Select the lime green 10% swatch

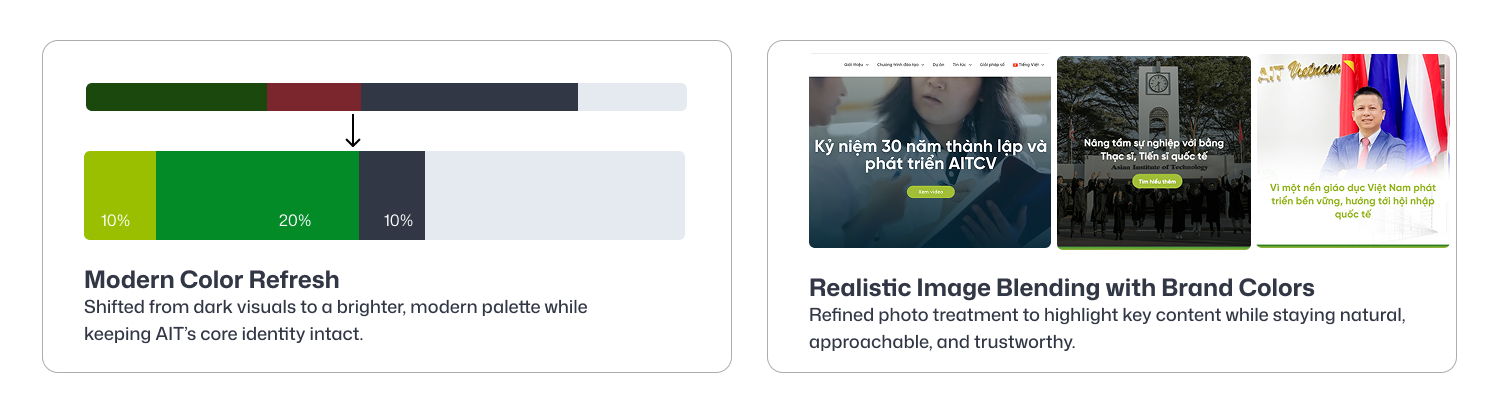pyautogui.click(x=120, y=195)
